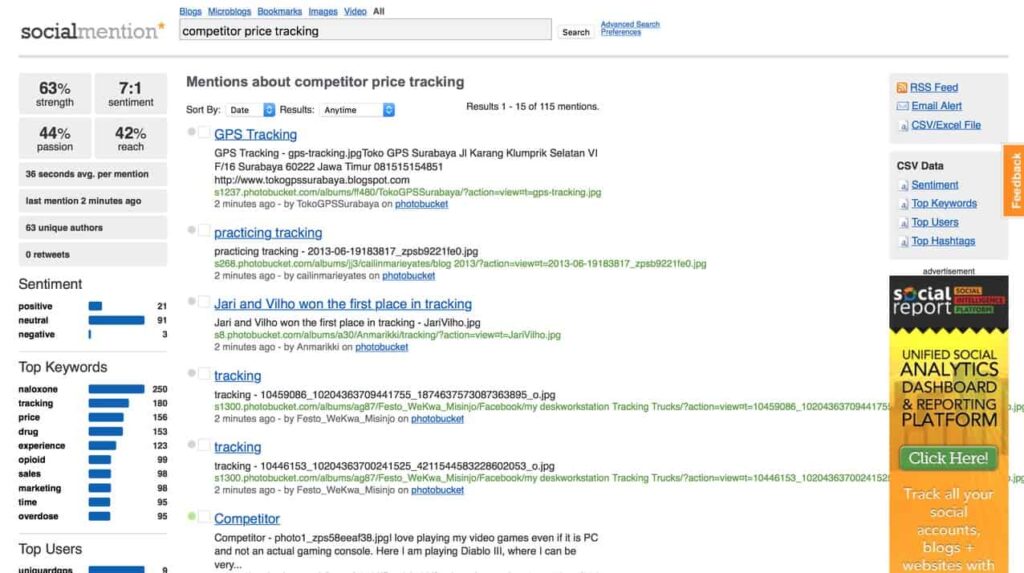Image resolution: width=1024 pixels, height=573 pixels.
Task: Open the Sort By Date dropdown
Action: coord(250,110)
